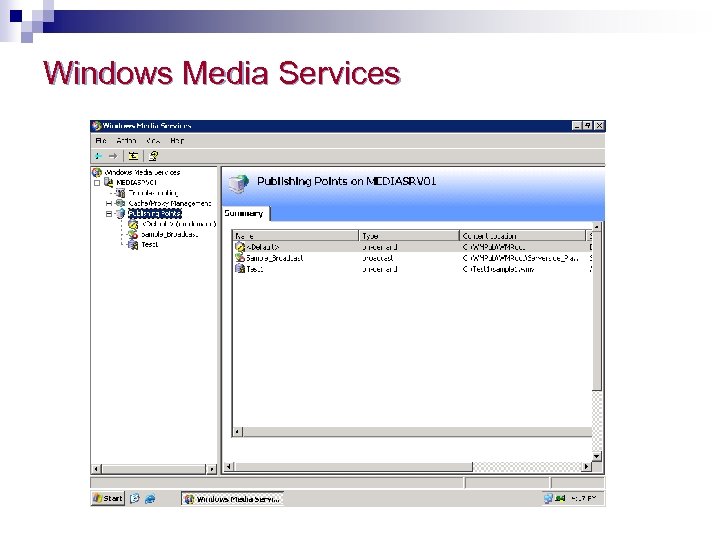
Task: Collapse the MEDIASRV01 server node
Action: point(97,183)
